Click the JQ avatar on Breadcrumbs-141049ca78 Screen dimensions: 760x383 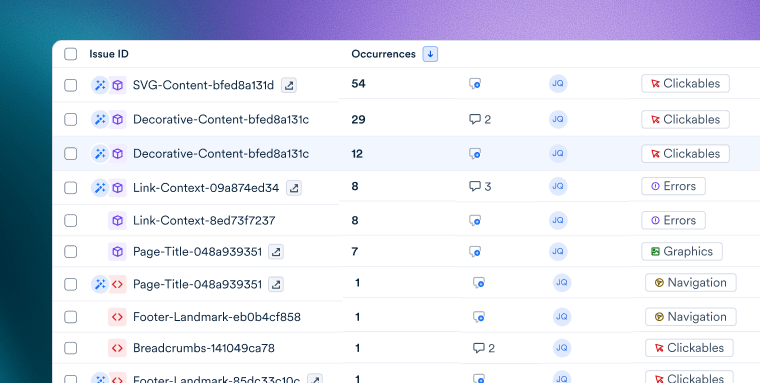(562, 348)
